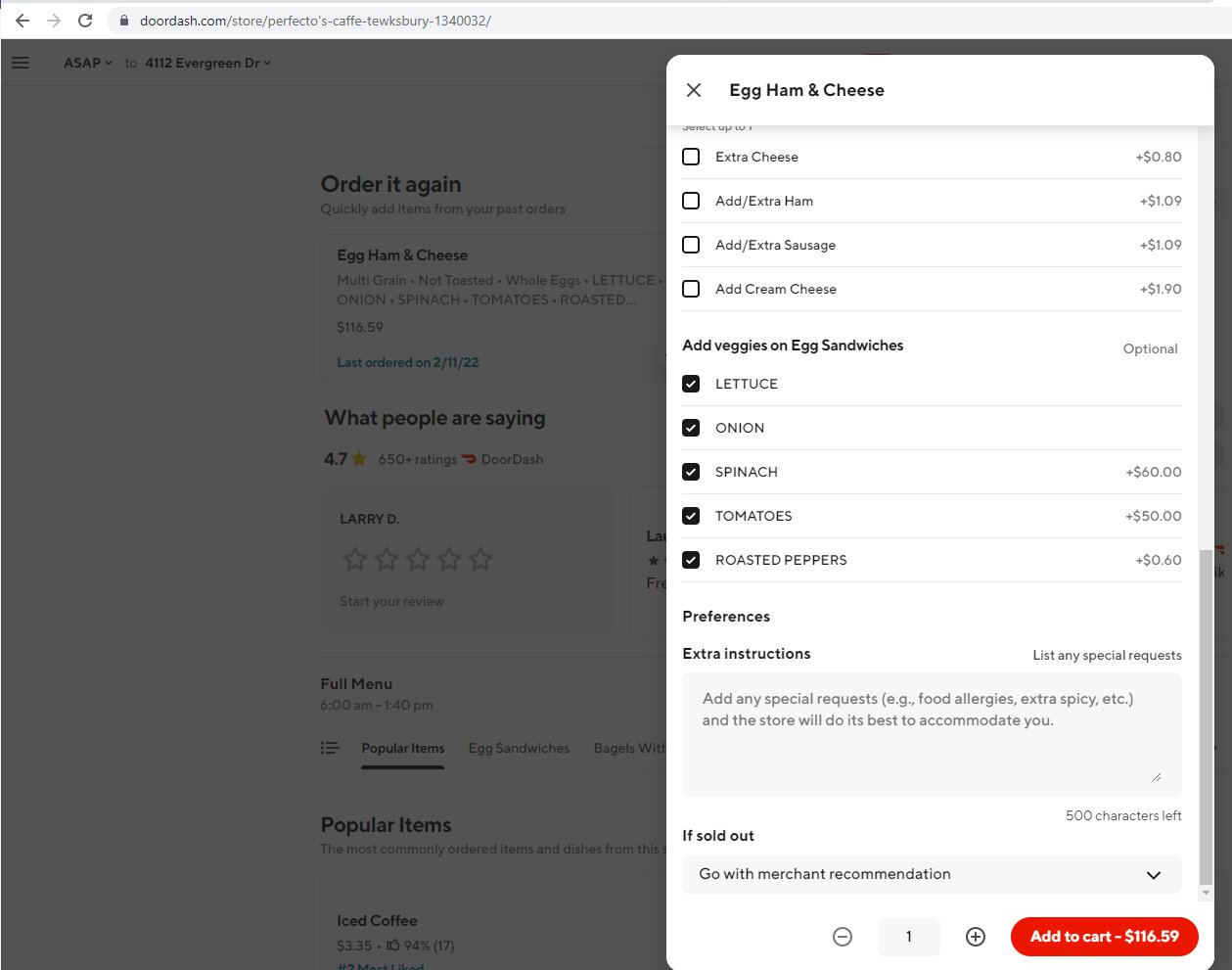The width and height of the screenshot is (1232, 970).
Task: Expand the 4112 Evergreen Dr address dropdown
Action: (207, 63)
